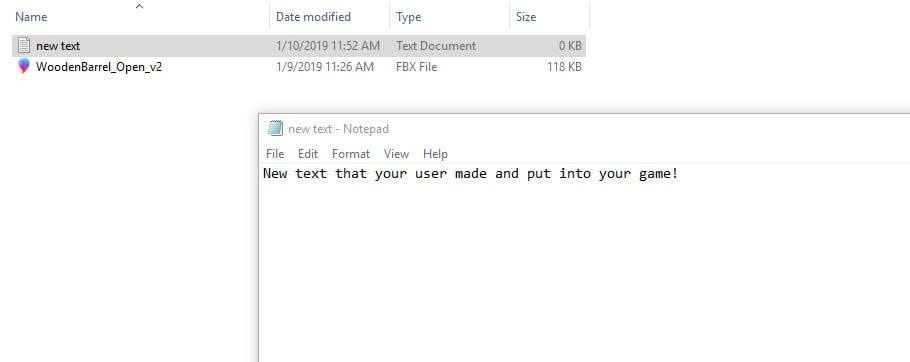The width and height of the screenshot is (910, 362).
Task: Open the View menu in Notepad
Action: click(x=396, y=154)
